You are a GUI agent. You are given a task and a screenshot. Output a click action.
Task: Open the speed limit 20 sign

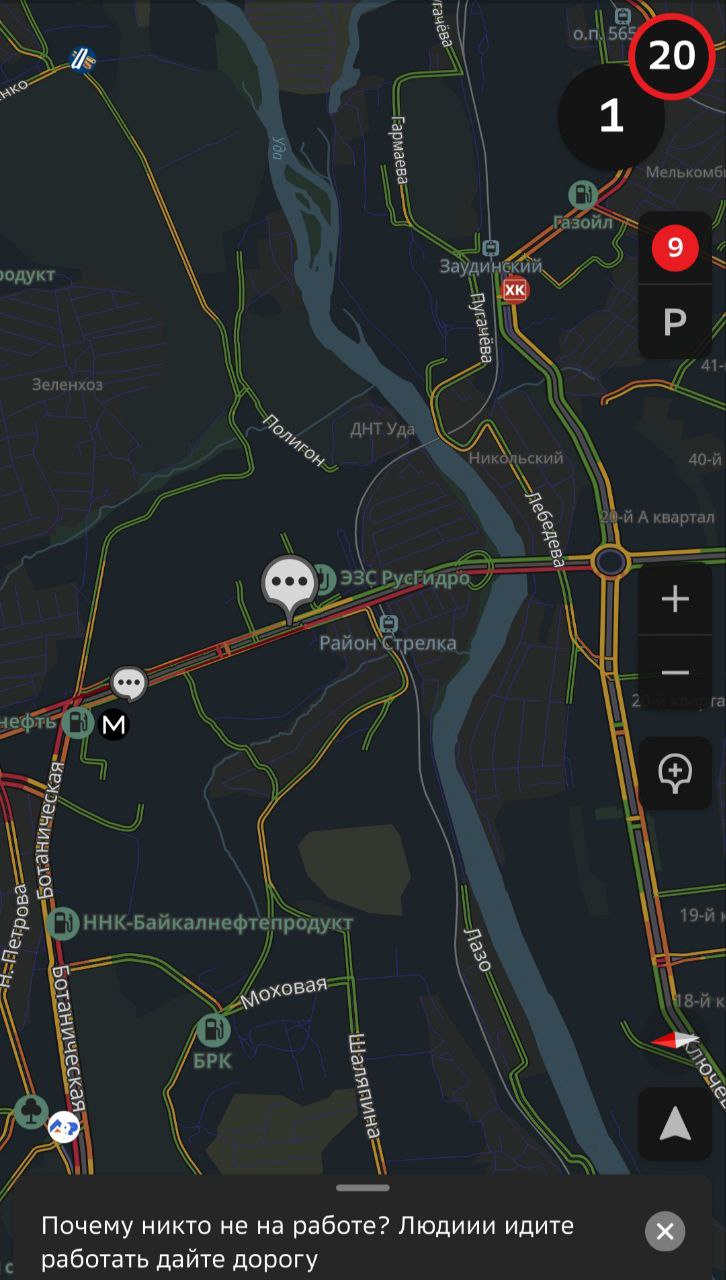(x=671, y=56)
